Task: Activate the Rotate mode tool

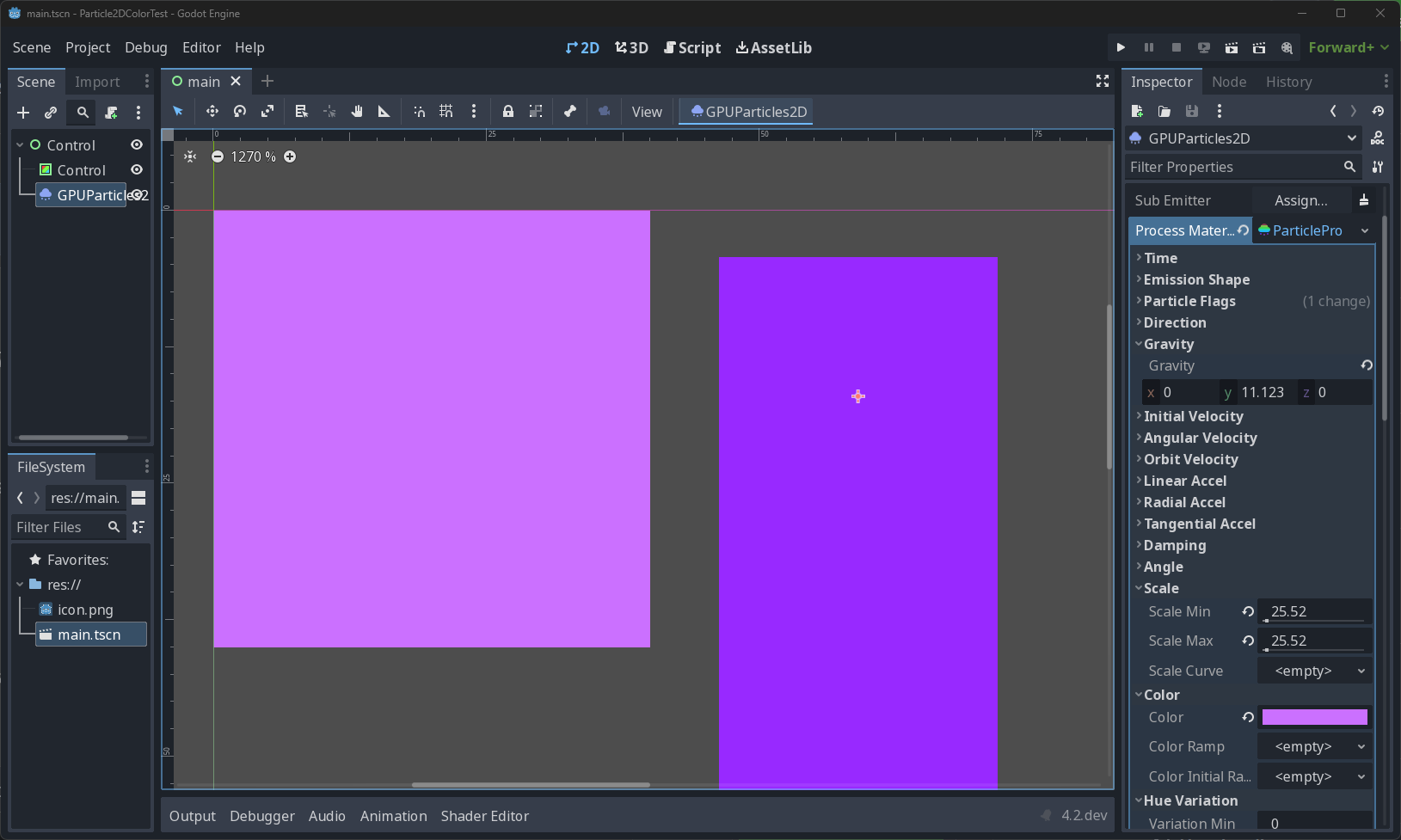Action: tap(240, 112)
